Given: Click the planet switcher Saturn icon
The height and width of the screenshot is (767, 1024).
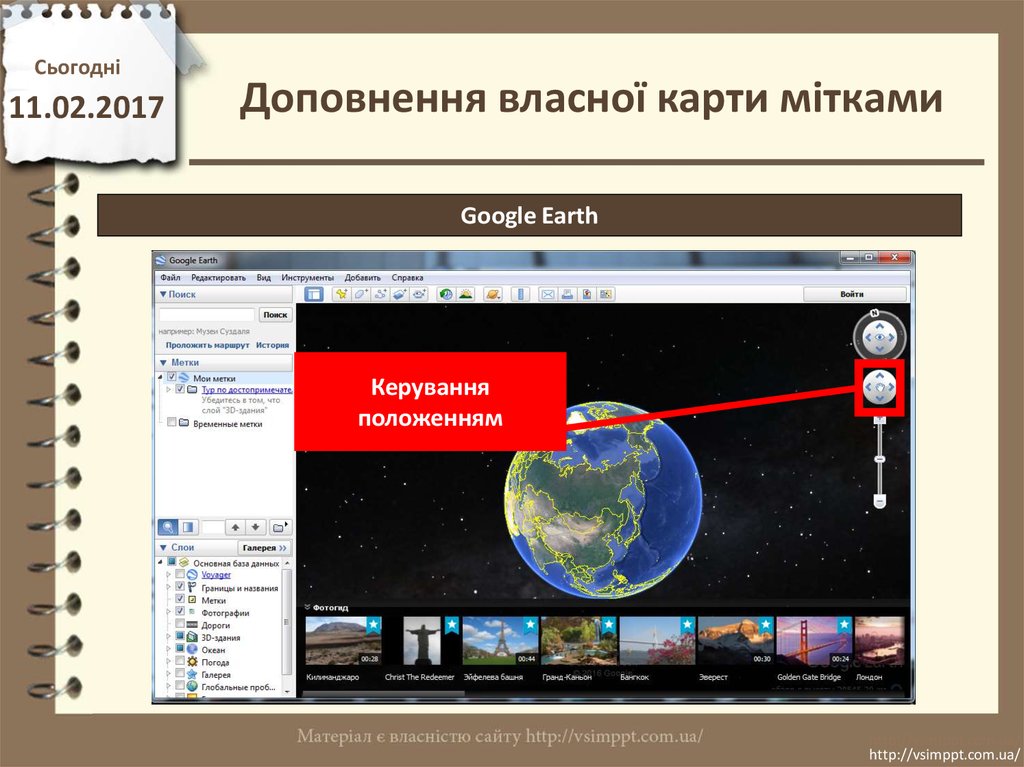Looking at the screenshot, I should click(x=493, y=294).
